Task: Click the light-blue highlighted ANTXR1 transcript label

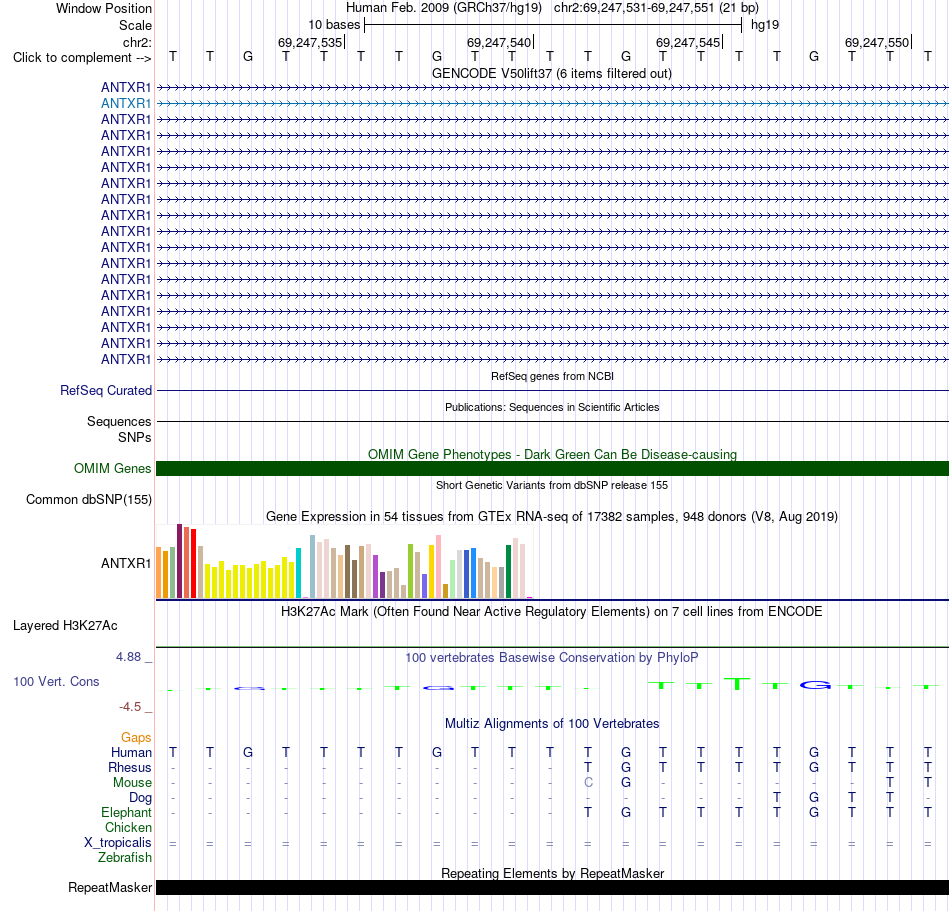Action: click(x=126, y=104)
